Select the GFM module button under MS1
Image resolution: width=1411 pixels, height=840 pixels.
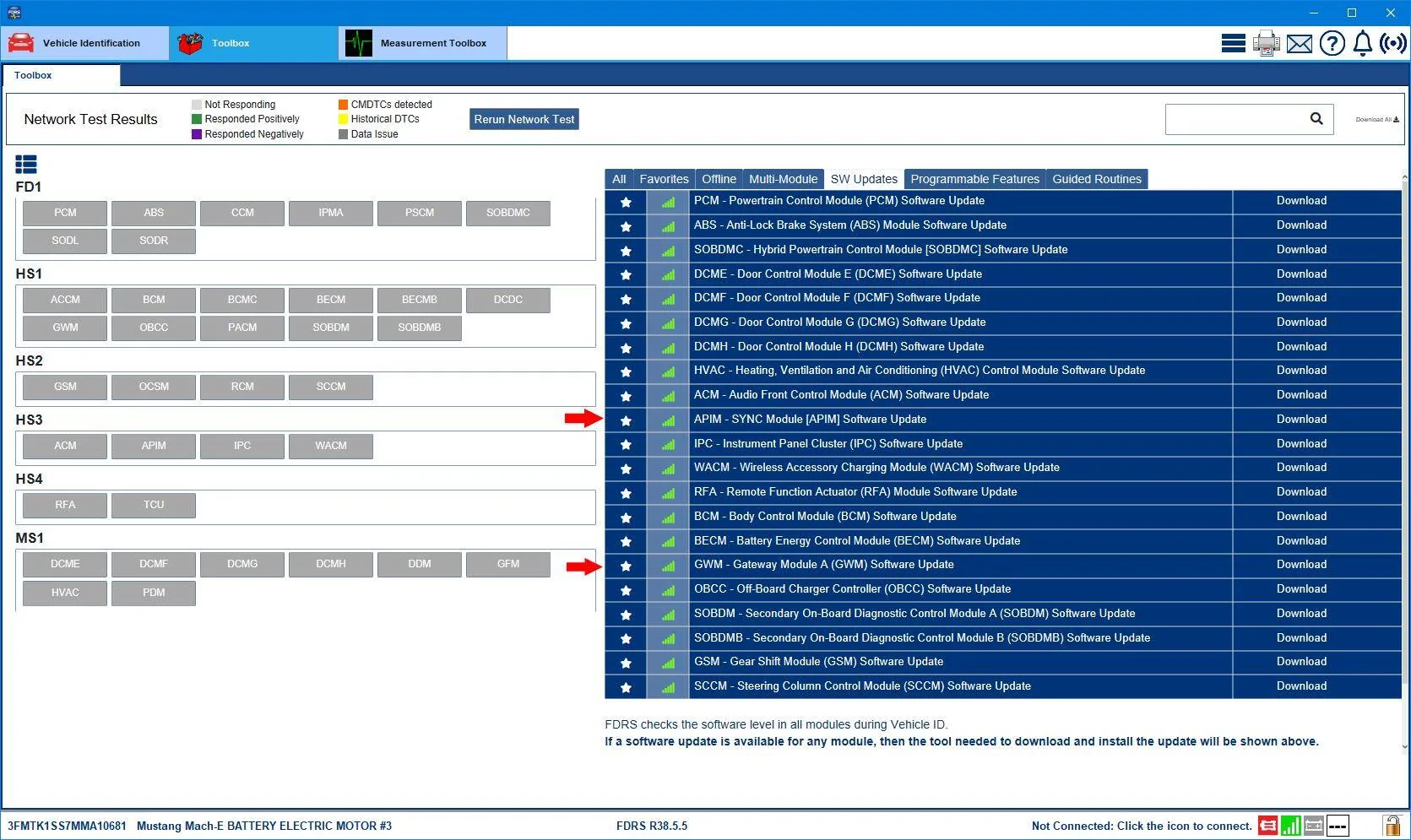point(508,564)
